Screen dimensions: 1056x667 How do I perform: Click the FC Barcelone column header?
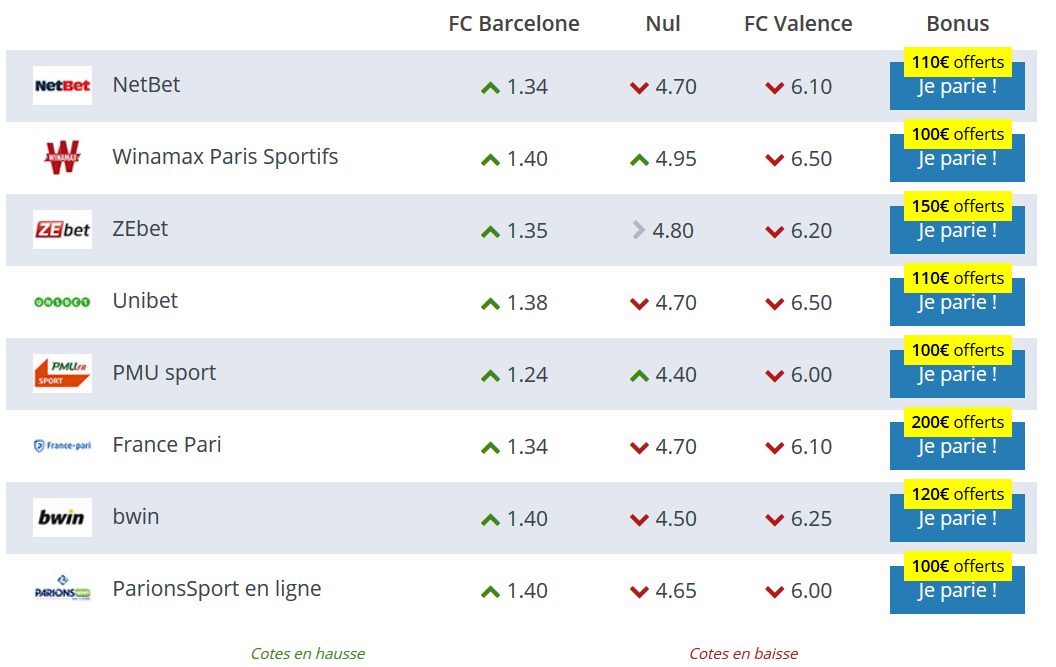click(x=514, y=24)
